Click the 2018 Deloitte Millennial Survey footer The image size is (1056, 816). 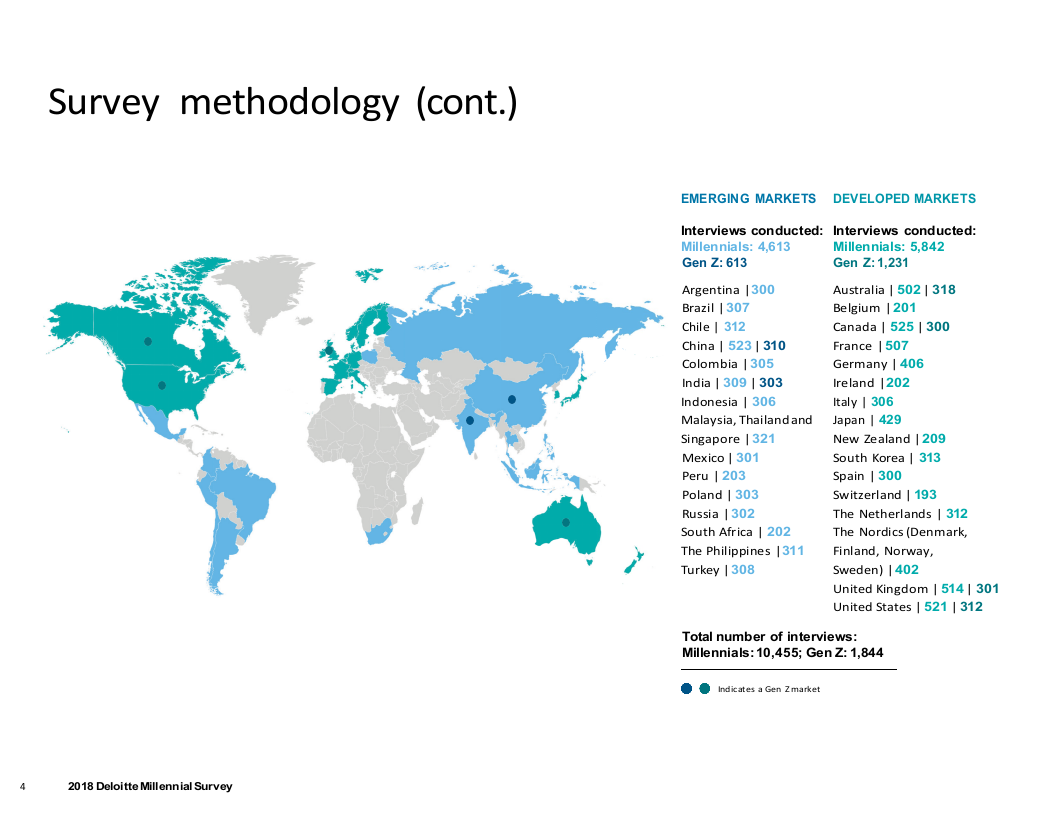[150, 786]
